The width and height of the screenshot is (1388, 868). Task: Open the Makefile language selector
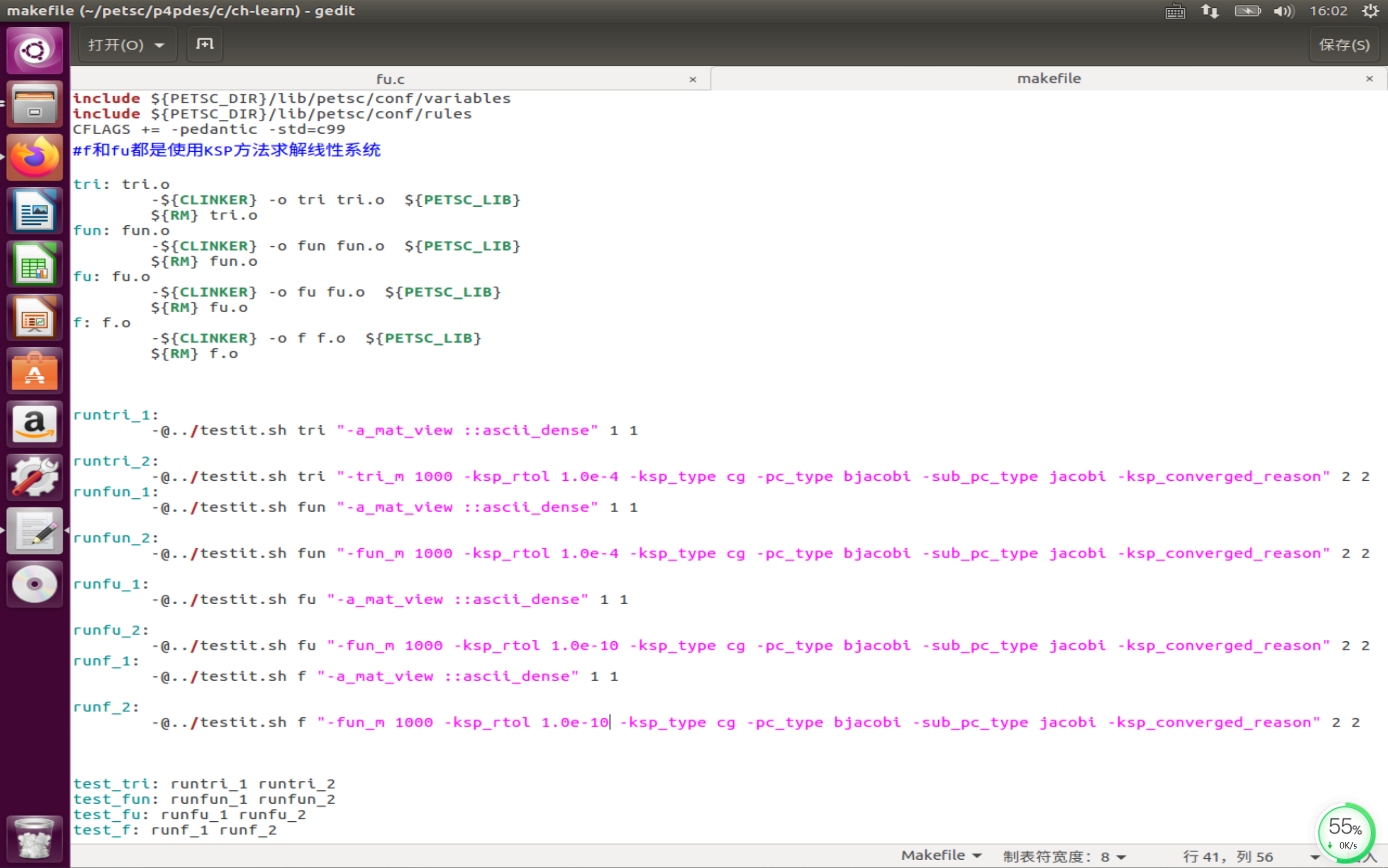tap(941, 856)
